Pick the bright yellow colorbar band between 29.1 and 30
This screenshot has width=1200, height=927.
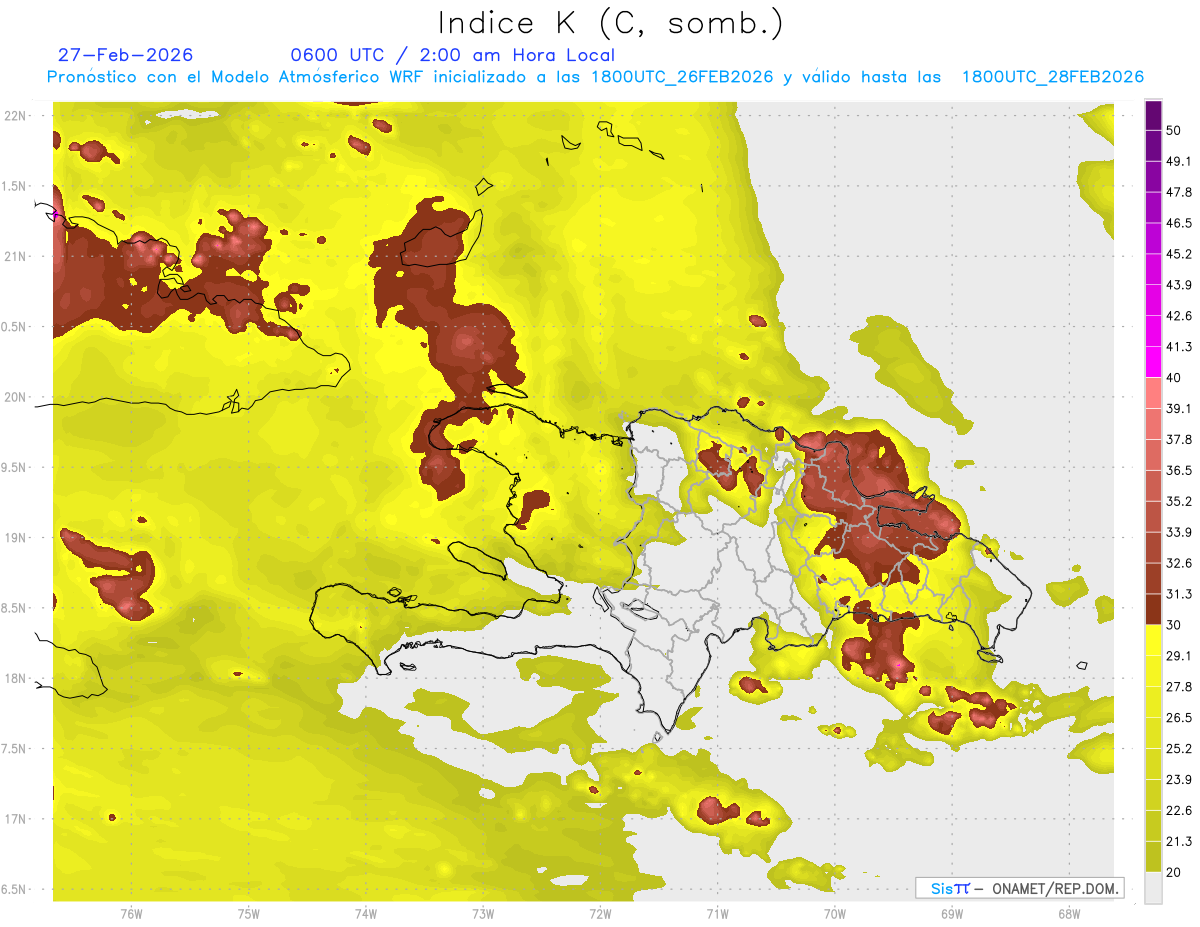[x=1153, y=640]
